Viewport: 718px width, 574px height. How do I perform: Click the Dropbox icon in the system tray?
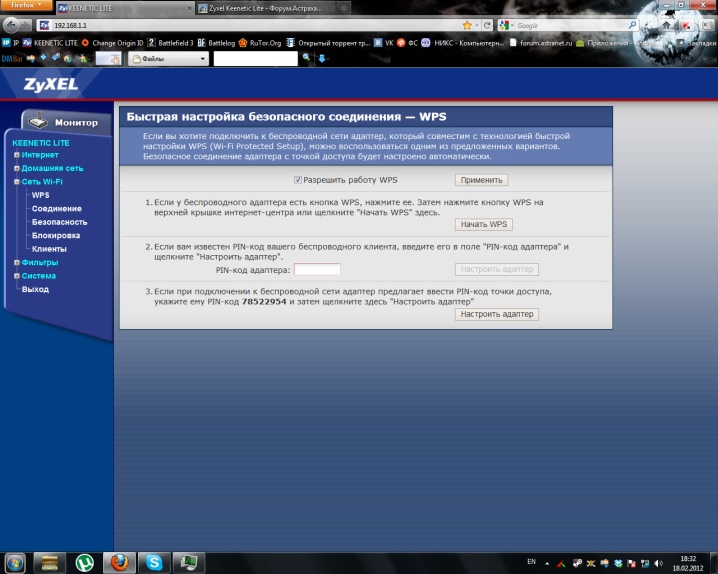pyautogui.click(x=618, y=563)
